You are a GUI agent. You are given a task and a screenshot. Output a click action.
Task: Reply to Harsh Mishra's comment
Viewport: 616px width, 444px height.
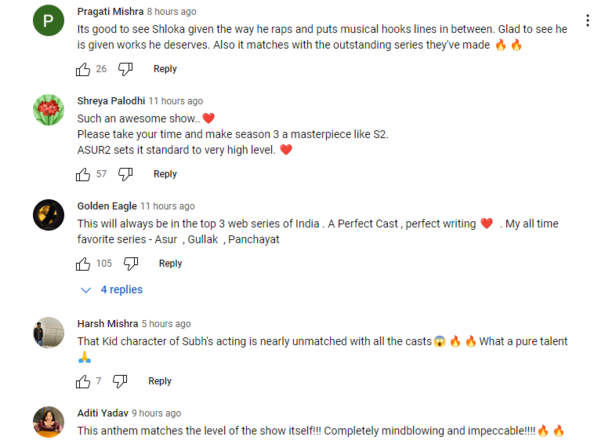tap(160, 381)
